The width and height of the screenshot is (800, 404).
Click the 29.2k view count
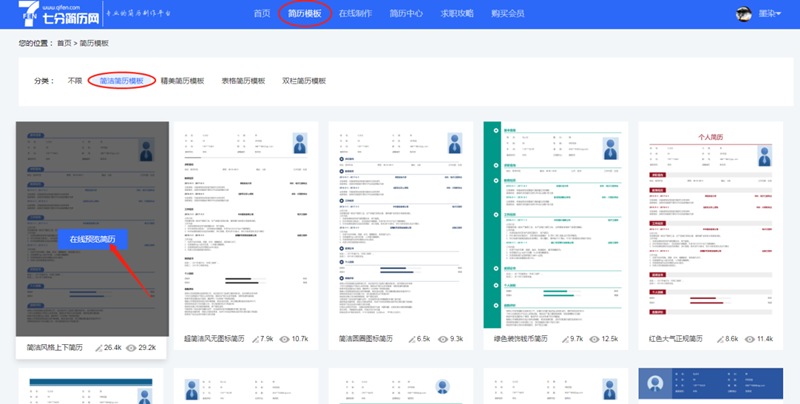[x=147, y=348]
